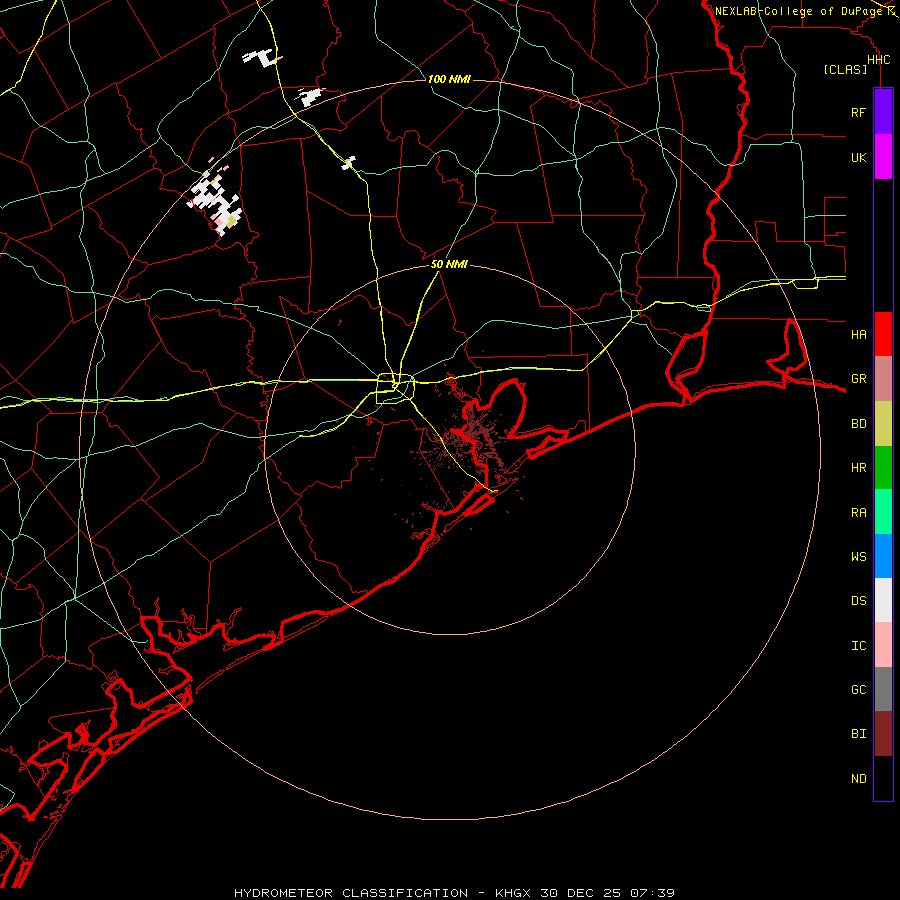Click the red HA legend color swatch
900x900 pixels.
[x=883, y=334]
